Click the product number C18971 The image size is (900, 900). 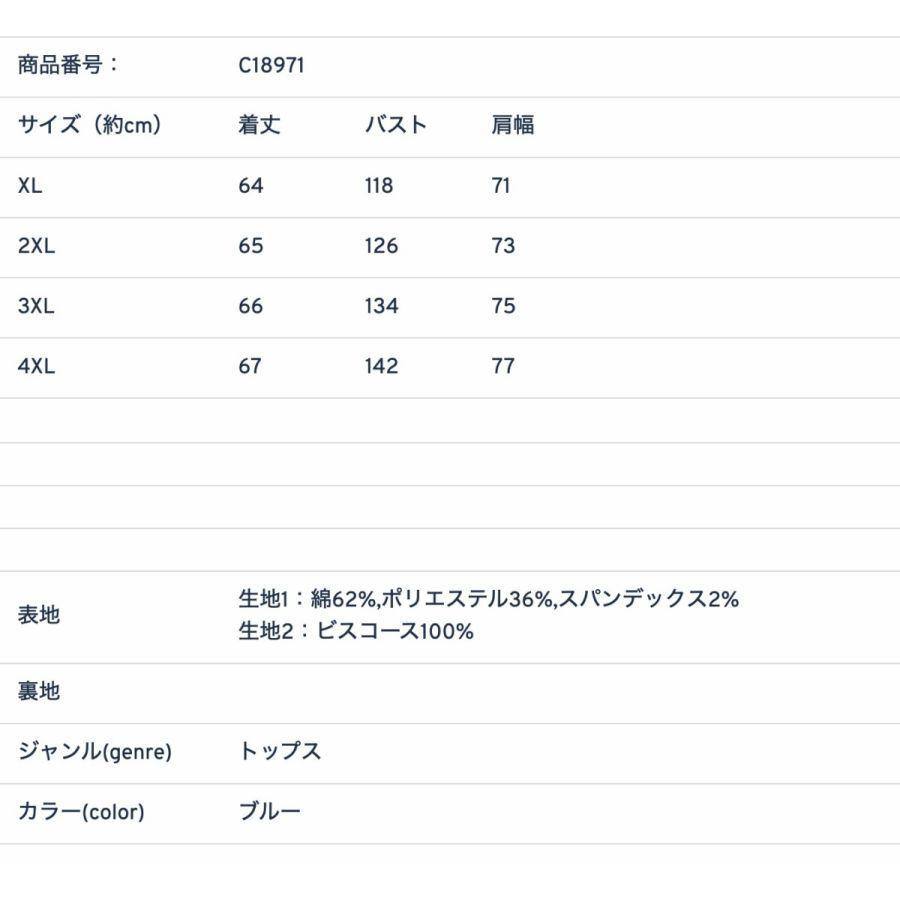pos(271,66)
